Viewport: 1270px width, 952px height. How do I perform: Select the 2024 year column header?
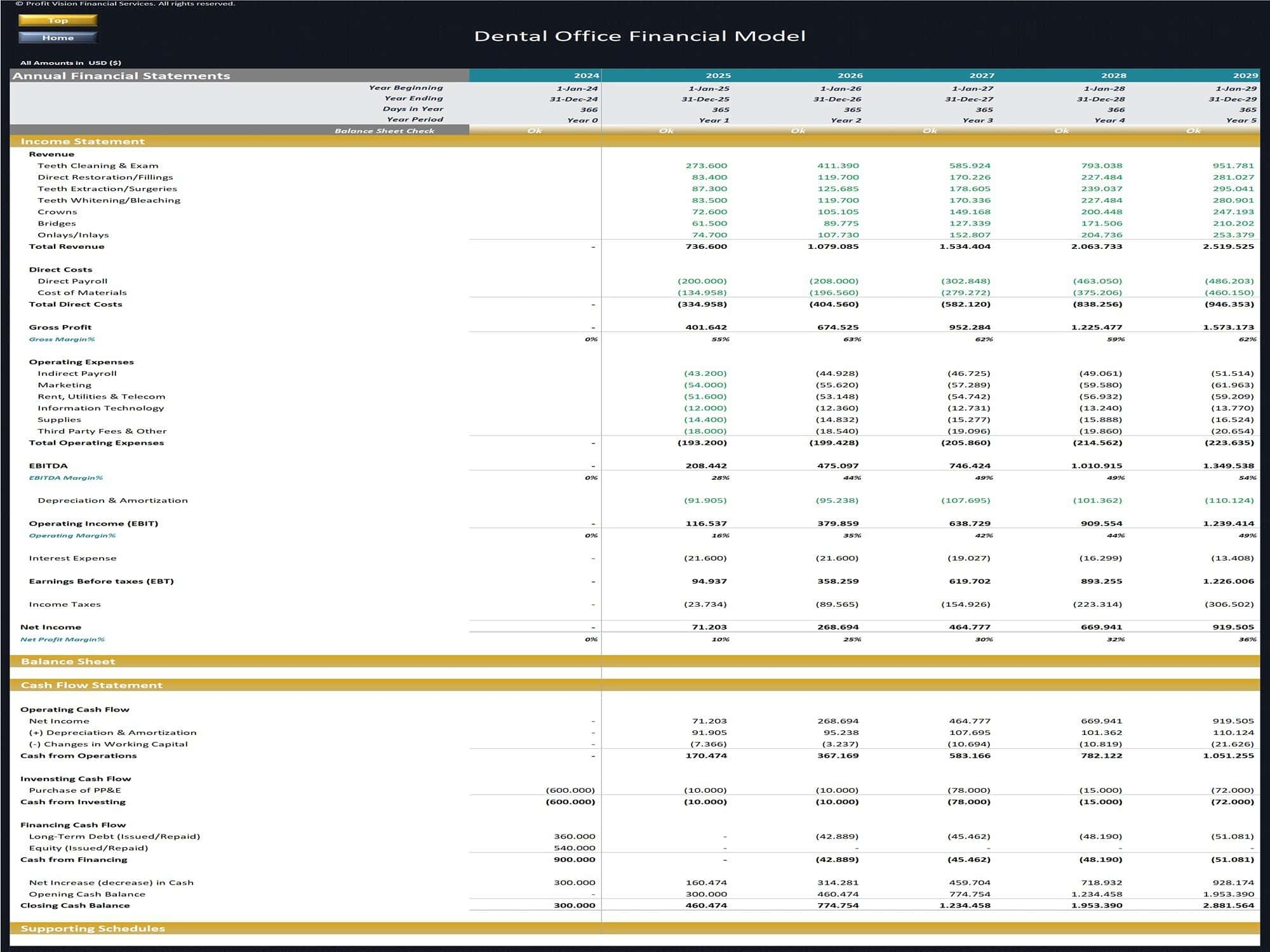point(585,76)
